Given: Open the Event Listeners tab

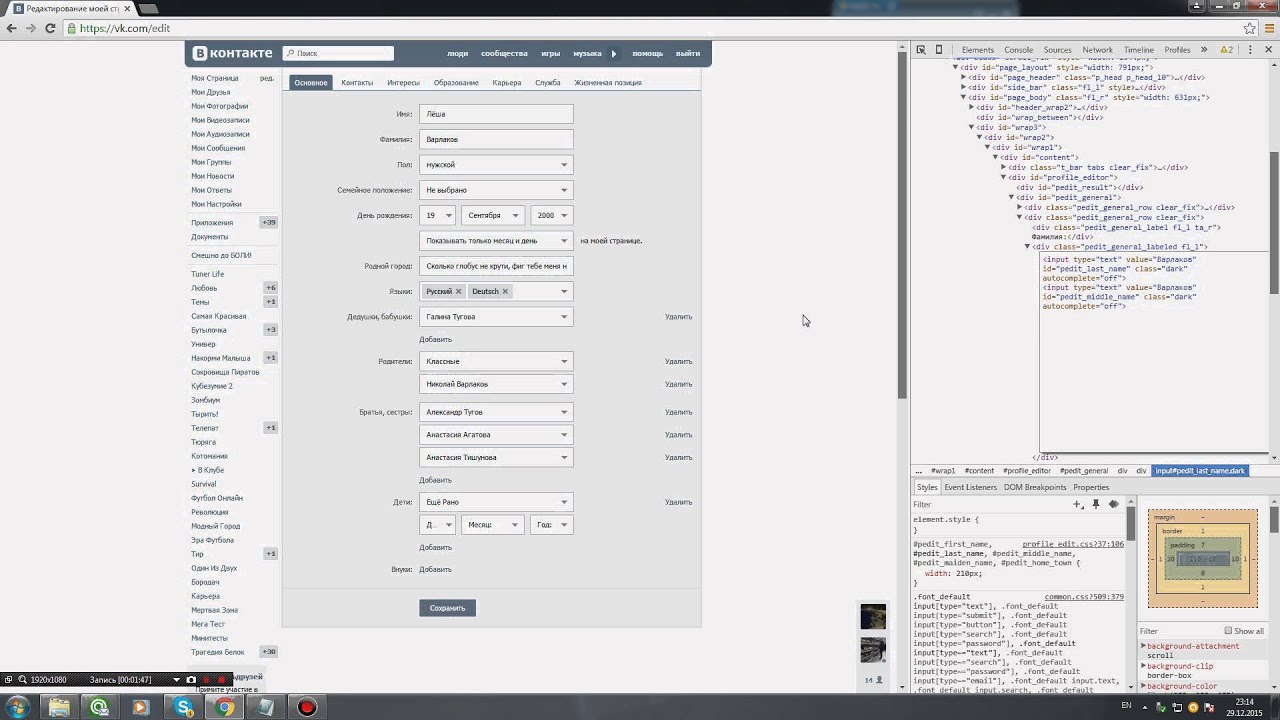Looking at the screenshot, I should tap(970, 487).
